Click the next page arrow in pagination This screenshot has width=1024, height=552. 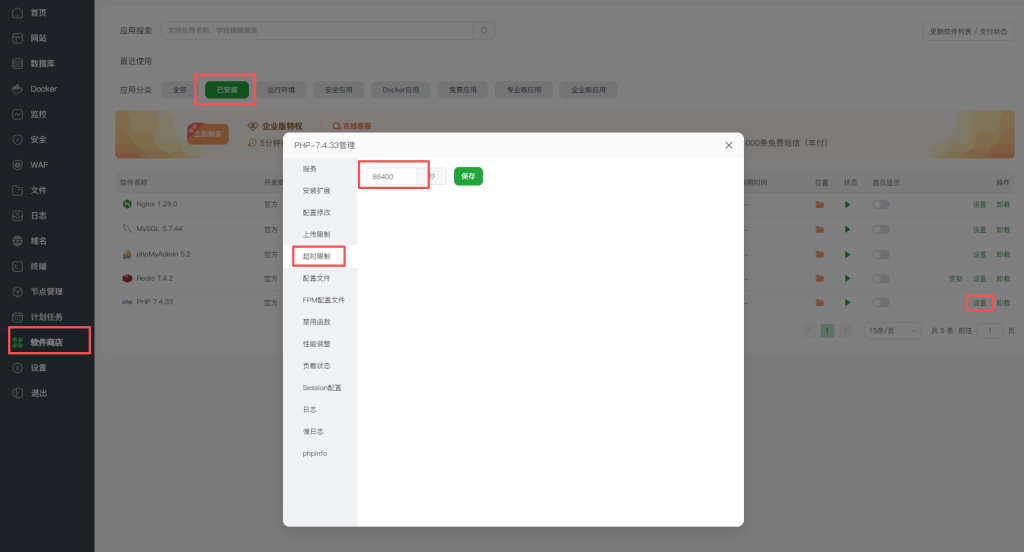click(845, 330)
